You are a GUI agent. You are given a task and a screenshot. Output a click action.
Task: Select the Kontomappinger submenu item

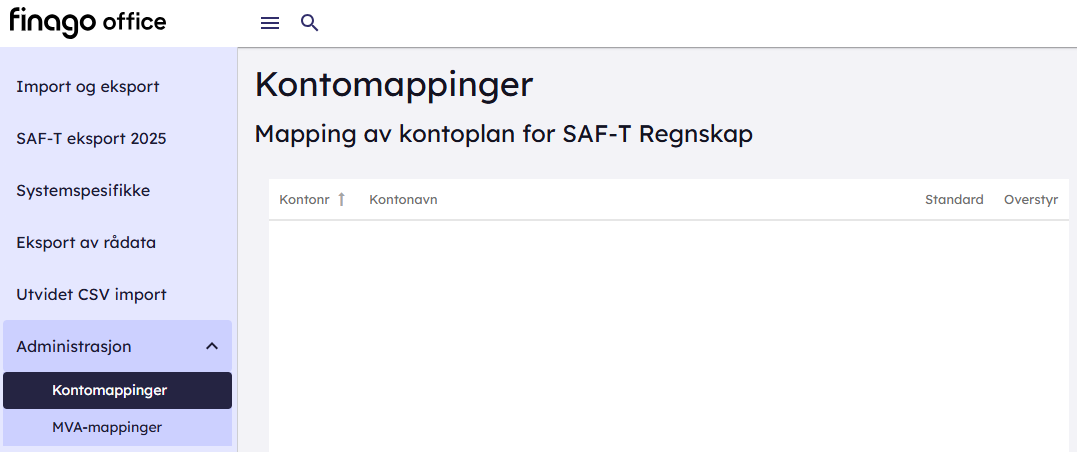(x=110, y=390)
